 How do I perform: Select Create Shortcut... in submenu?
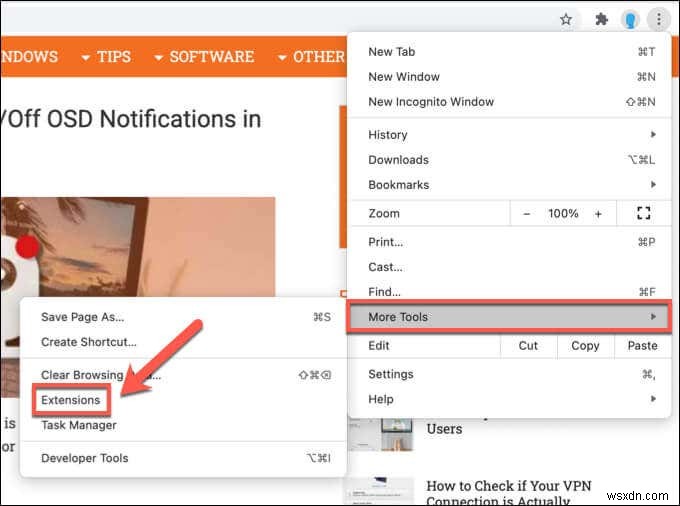click(x=184, y=342)
